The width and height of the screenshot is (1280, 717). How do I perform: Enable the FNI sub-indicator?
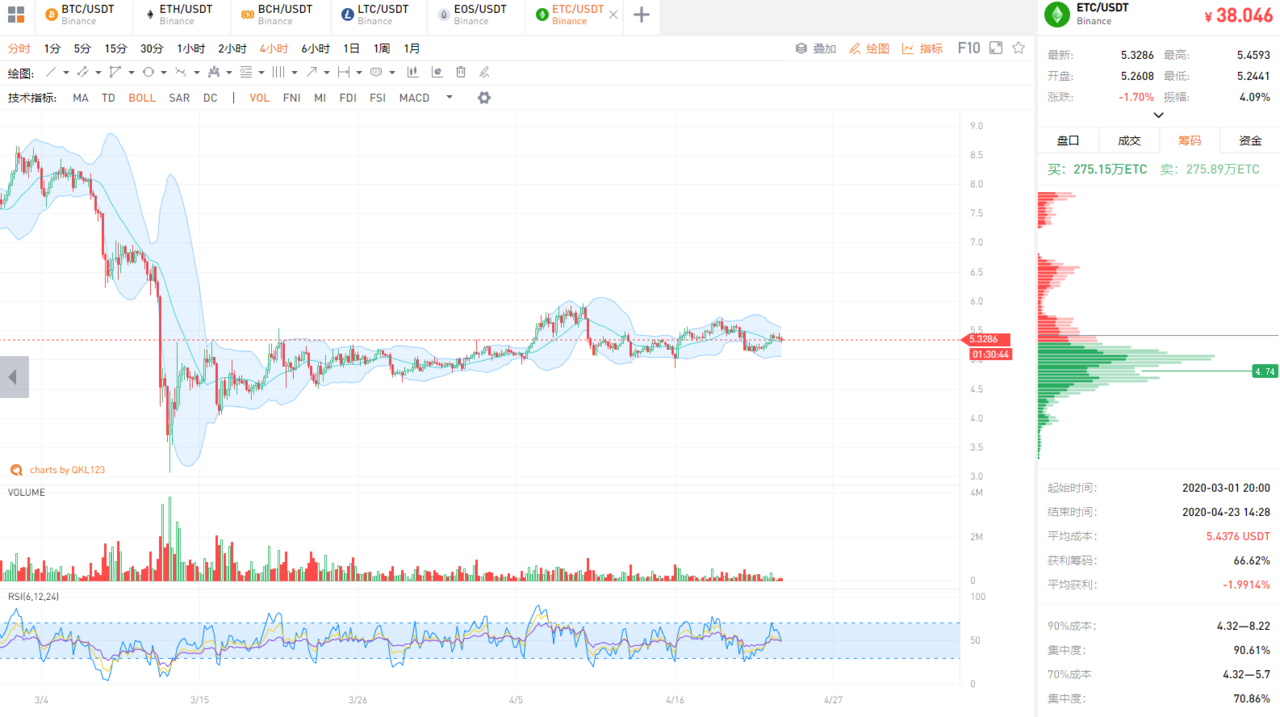pos(291,98)
